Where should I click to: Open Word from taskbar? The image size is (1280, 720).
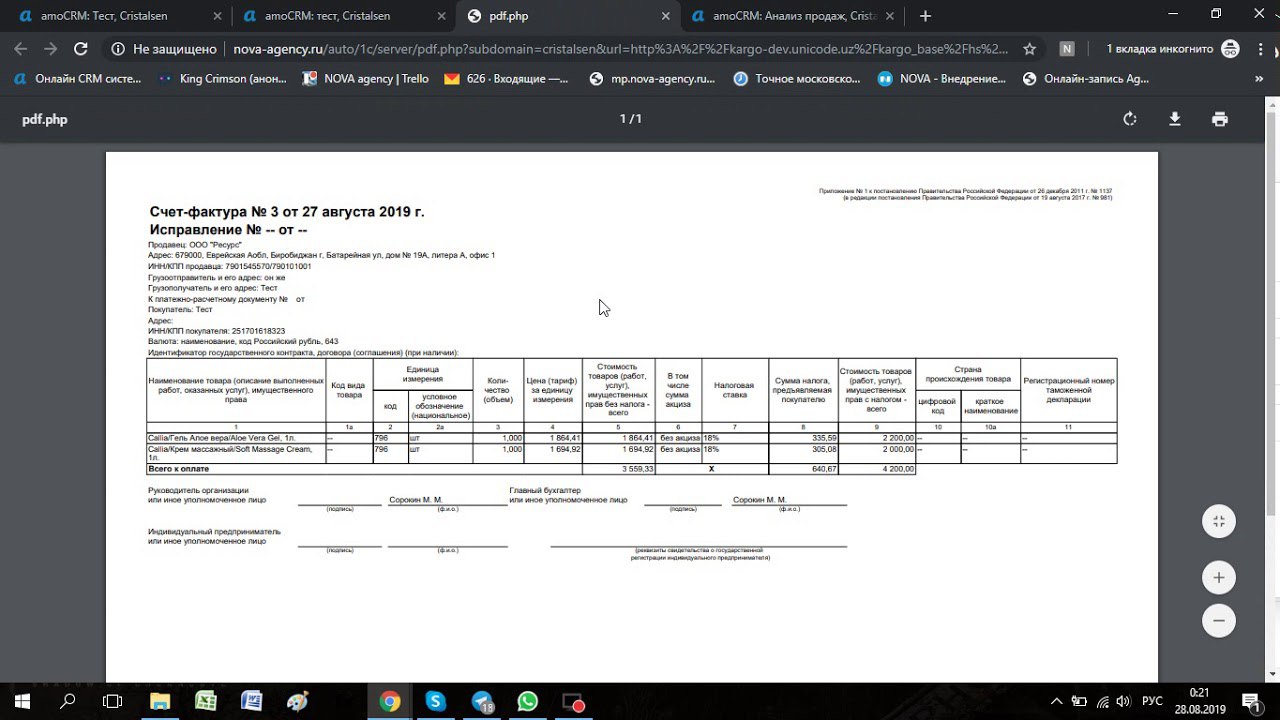coord(252,701)
